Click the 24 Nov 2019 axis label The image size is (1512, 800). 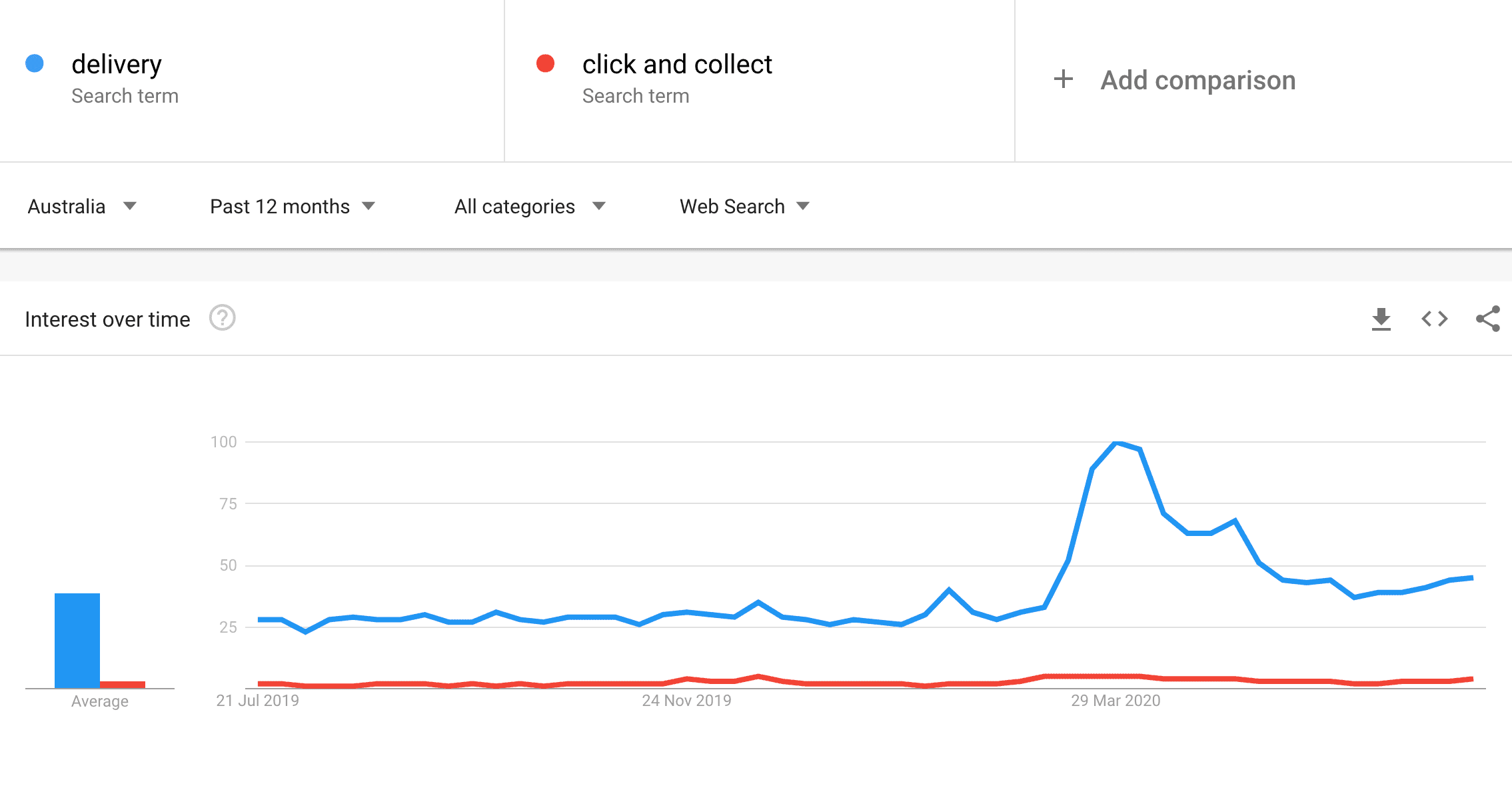[686, 701]
